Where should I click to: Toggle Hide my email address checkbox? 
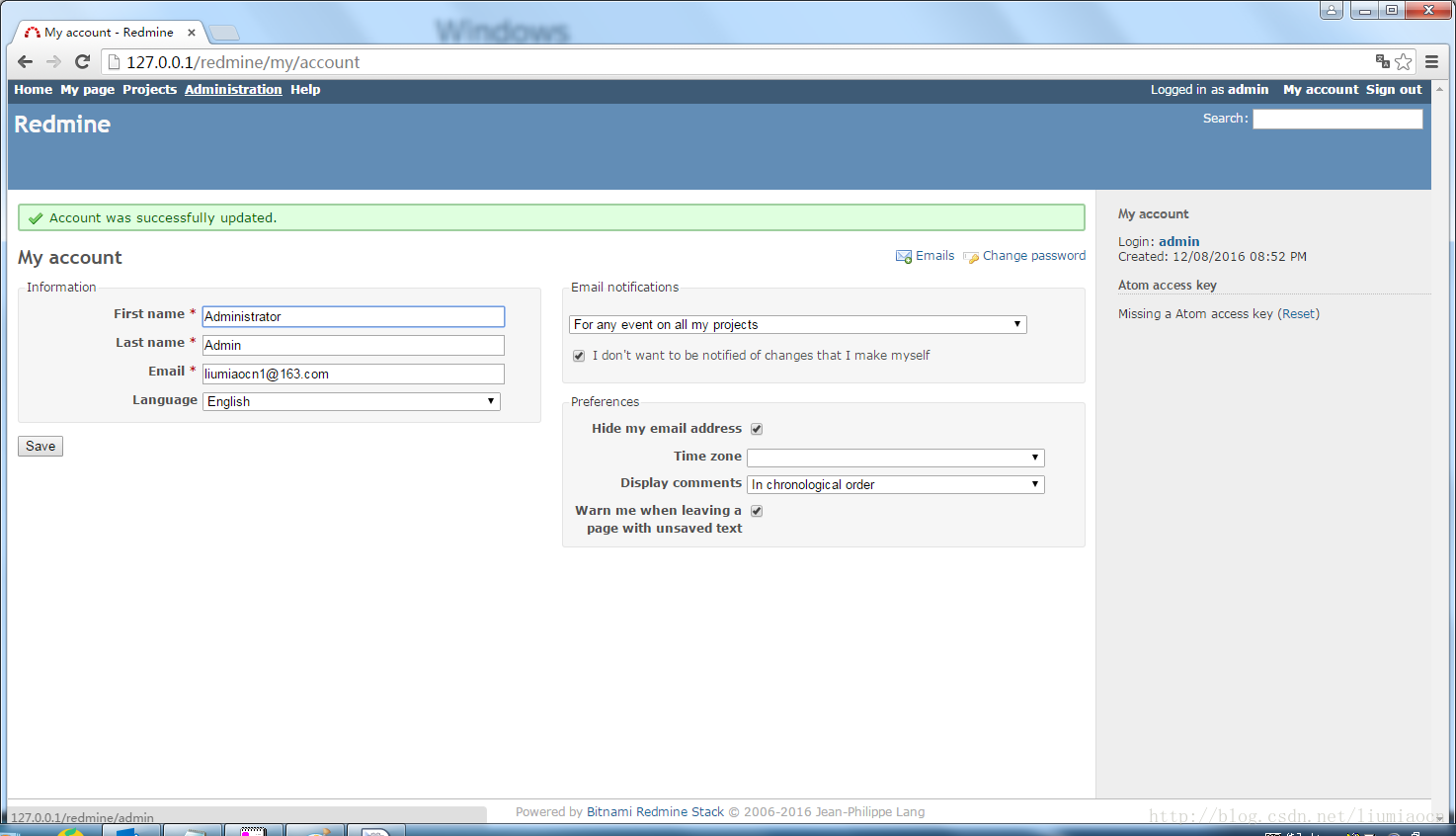[757, 429]
